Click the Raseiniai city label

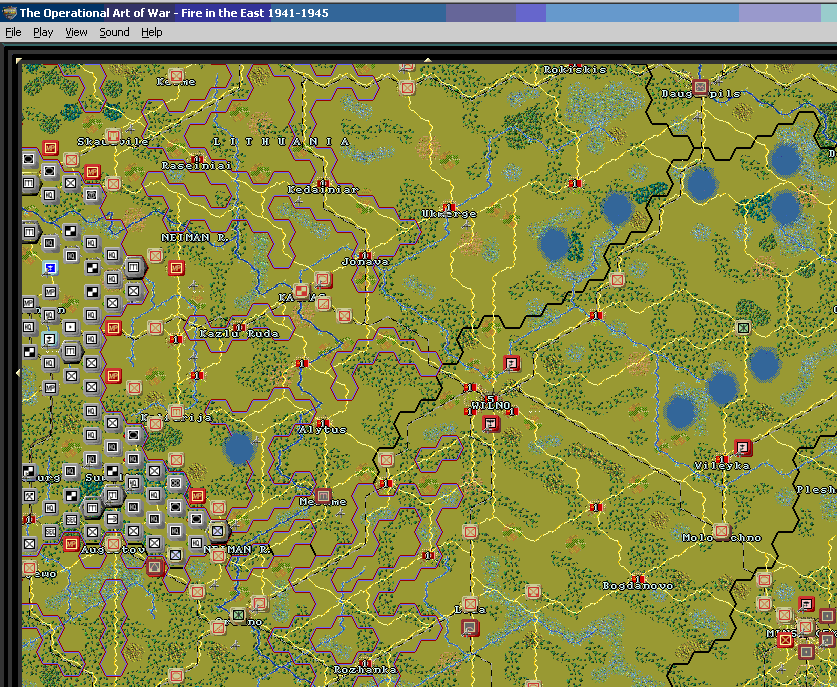click(197, 166)
